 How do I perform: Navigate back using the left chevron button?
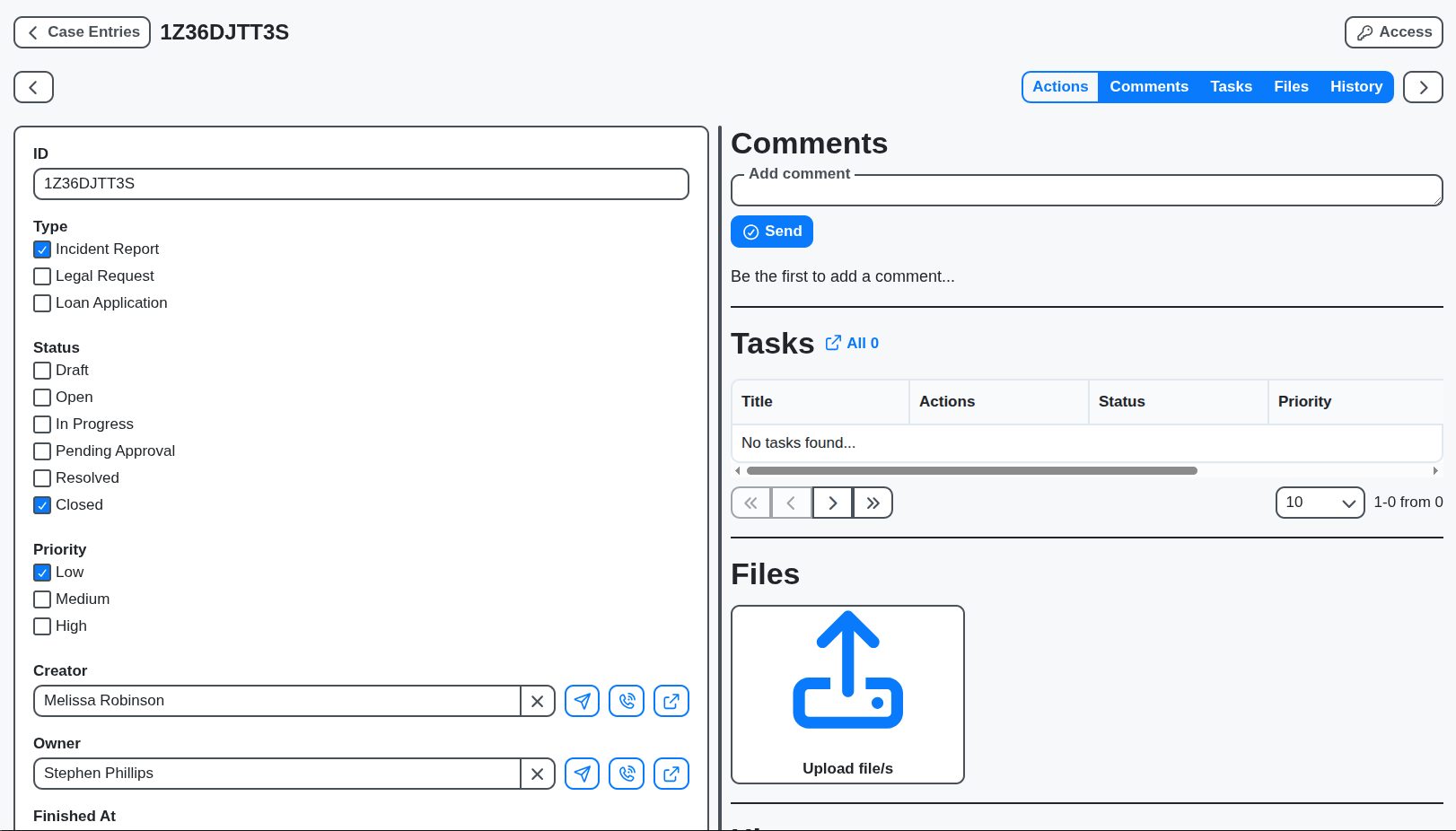33,87
